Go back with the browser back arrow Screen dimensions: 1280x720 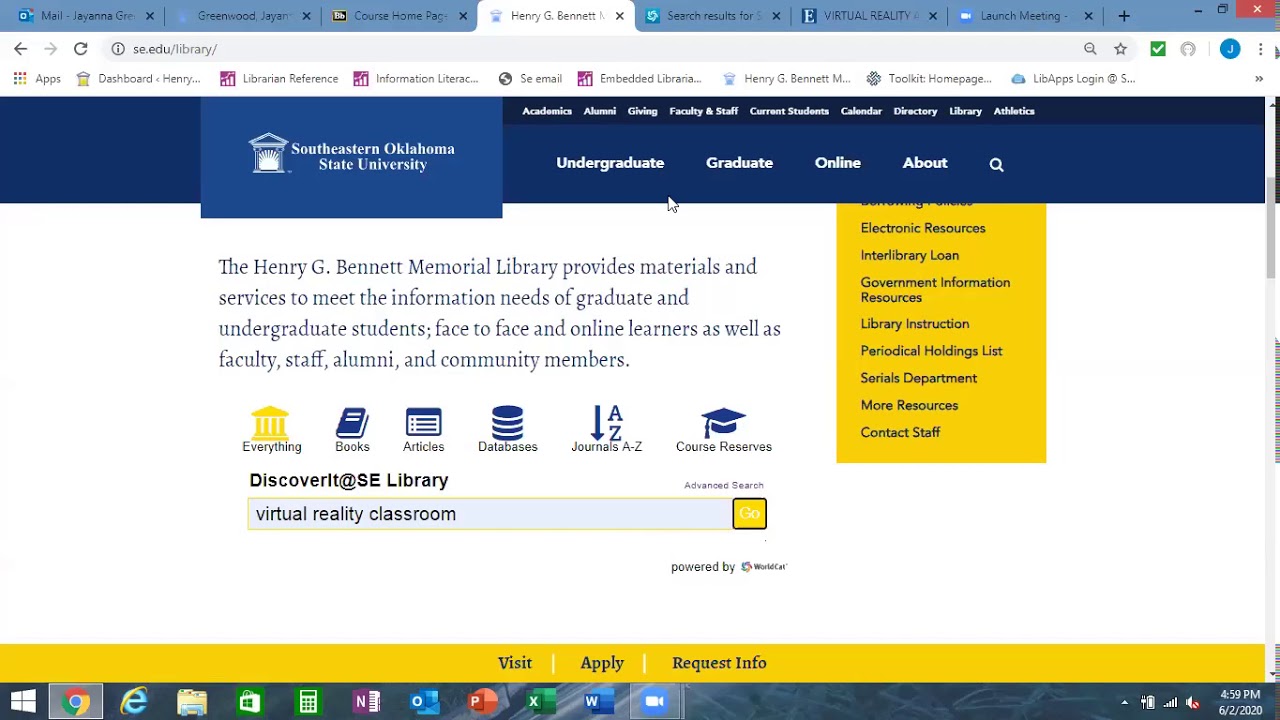click(x=20, y=48)
